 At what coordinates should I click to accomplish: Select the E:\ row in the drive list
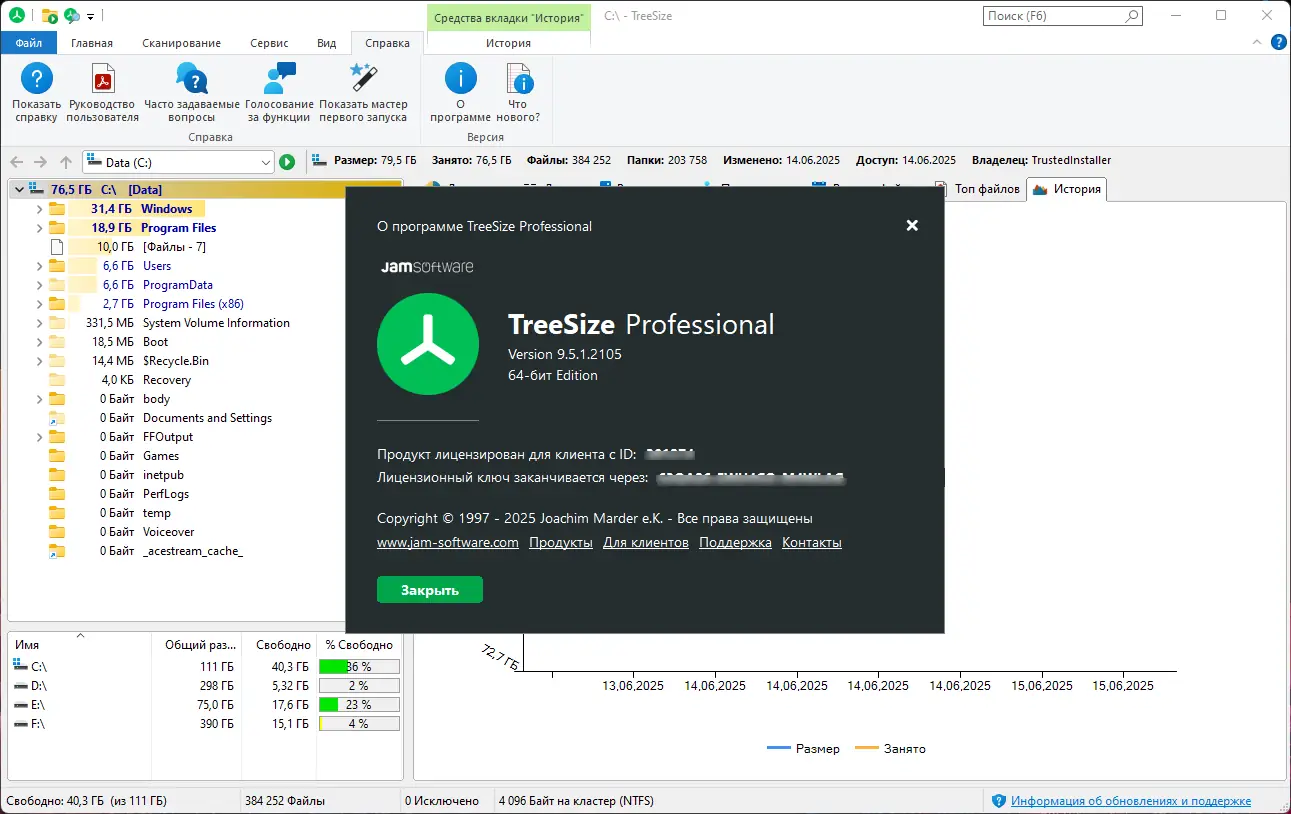(x=205, y=705)
